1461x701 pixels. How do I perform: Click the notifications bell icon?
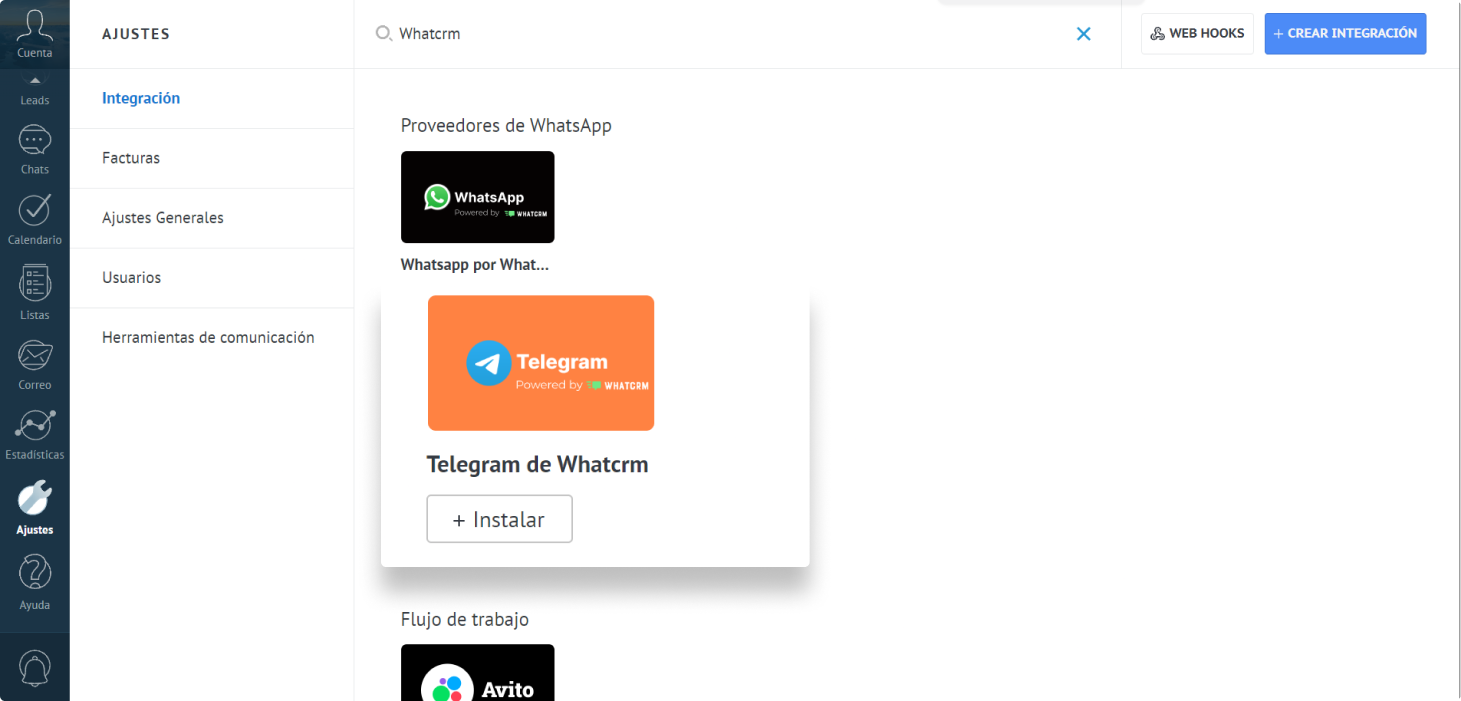pyautogui.click(x=34, y=668)
